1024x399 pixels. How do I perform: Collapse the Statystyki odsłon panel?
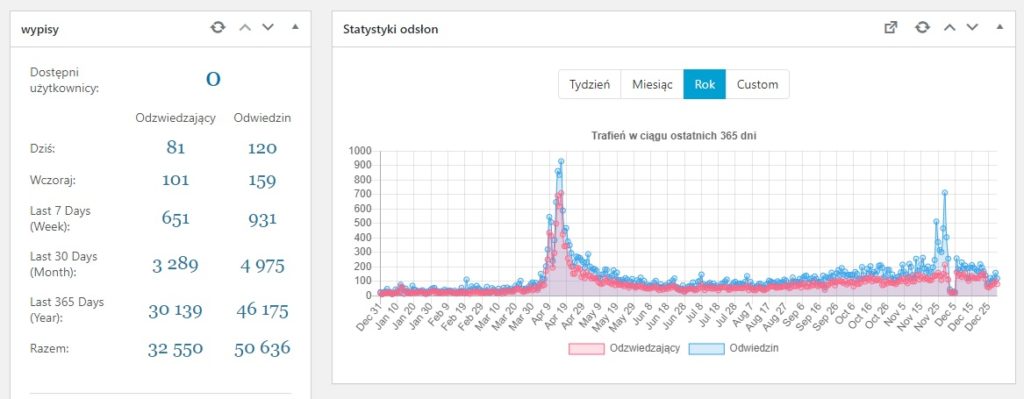click(1000, 27)
